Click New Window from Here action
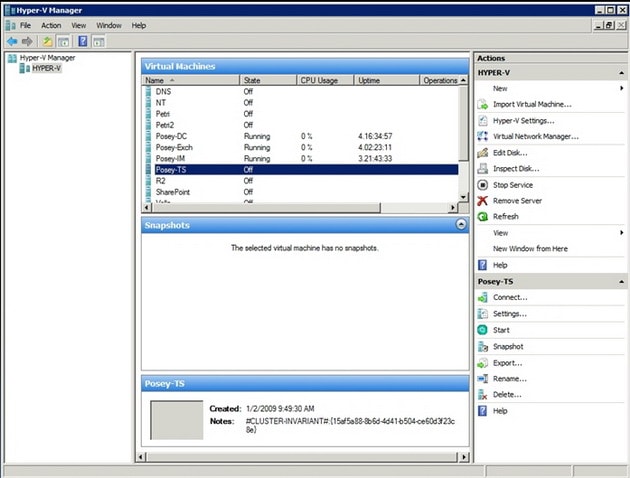 tap(530, 249)
